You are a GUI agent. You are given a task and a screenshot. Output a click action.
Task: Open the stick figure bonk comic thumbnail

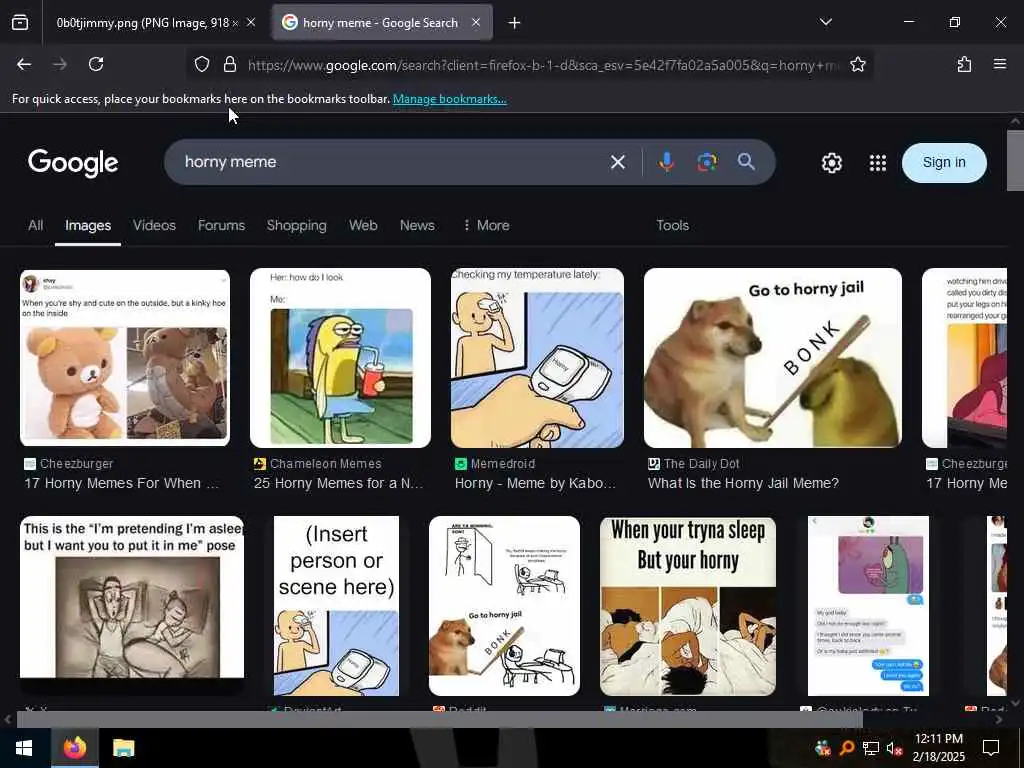tap(504, 605)
